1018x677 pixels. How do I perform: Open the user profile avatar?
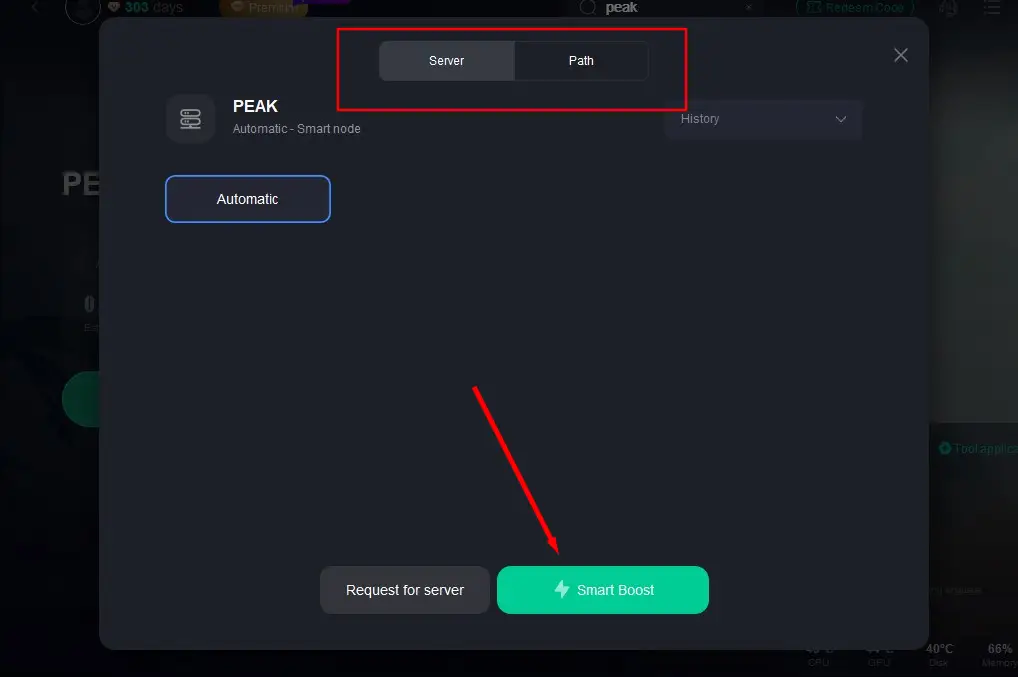[83, 9]
